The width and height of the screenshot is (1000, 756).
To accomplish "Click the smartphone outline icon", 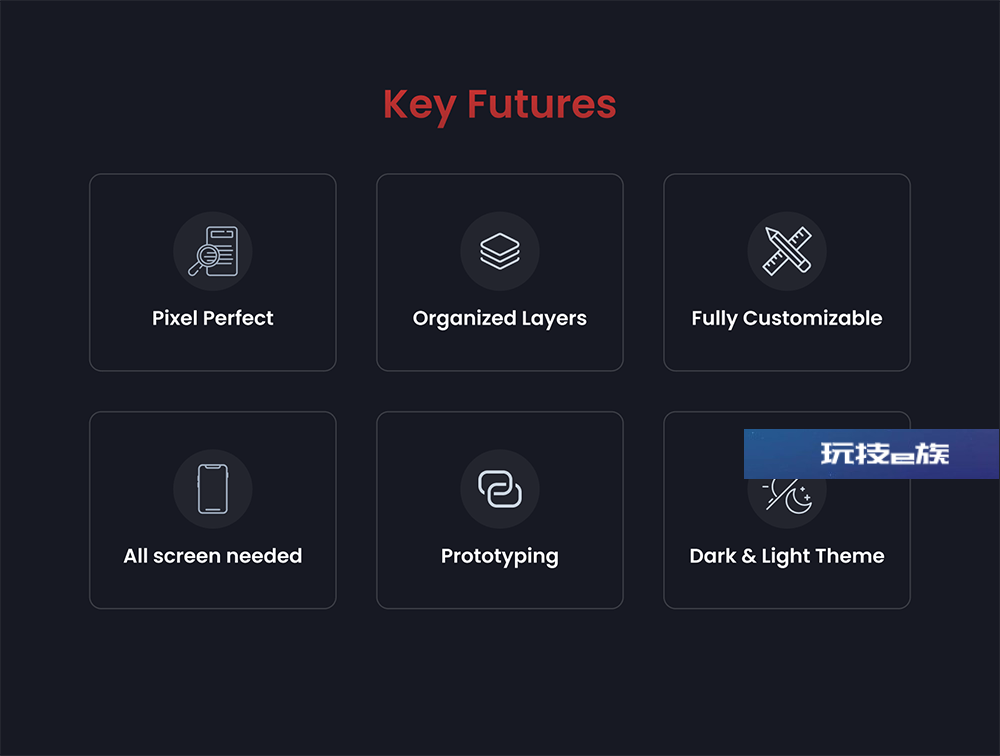I will click(213, 489).
